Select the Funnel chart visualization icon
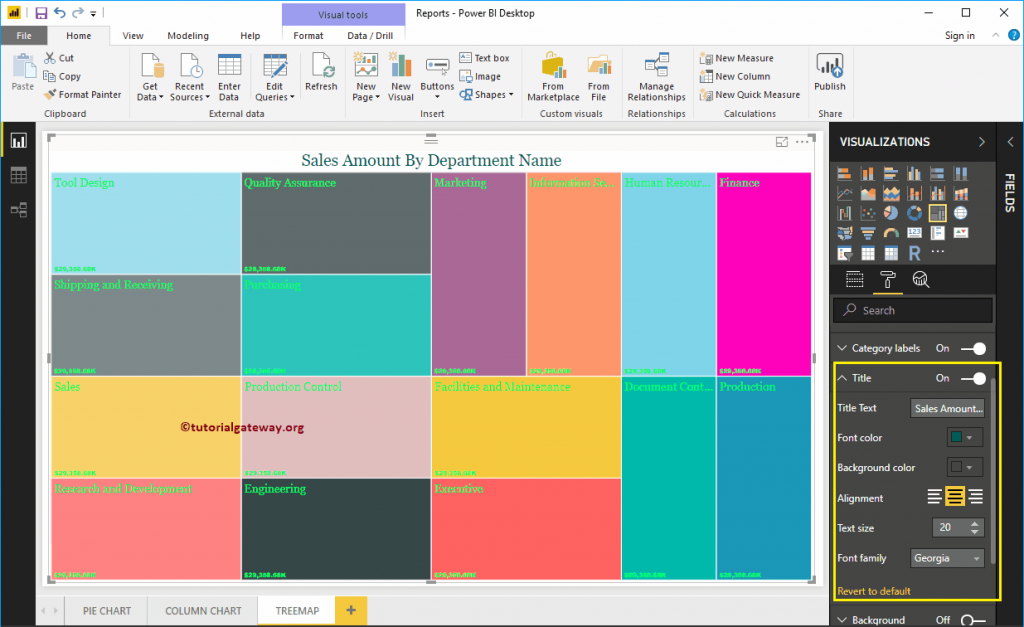The width and height of the screenshot is (1024, 627). (866, 232)
